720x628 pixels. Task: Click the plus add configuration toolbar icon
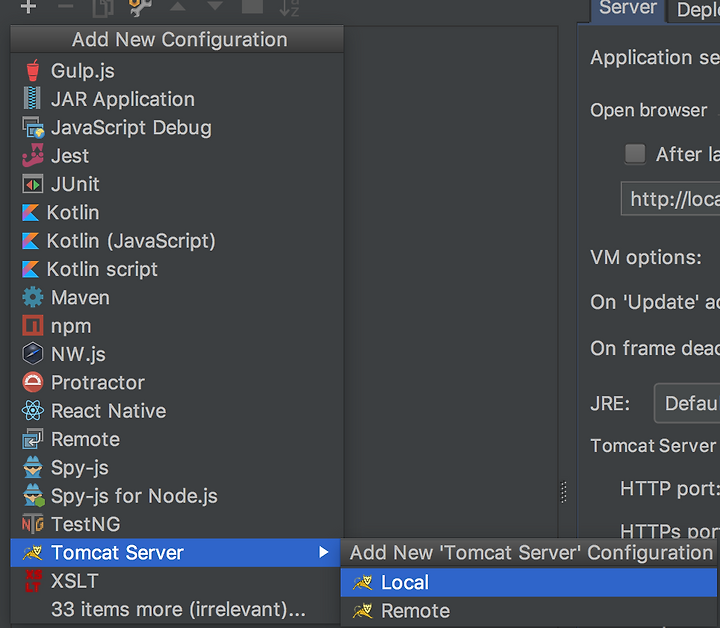tap(28, 6)
